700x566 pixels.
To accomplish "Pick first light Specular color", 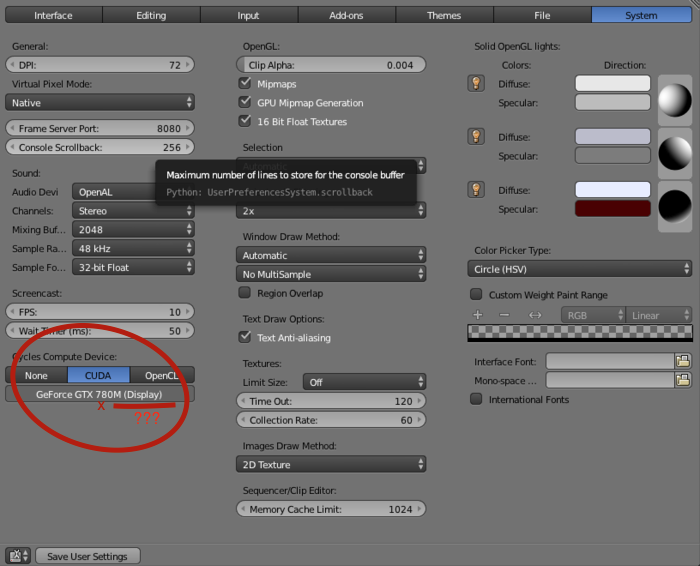I will [612, 102].
